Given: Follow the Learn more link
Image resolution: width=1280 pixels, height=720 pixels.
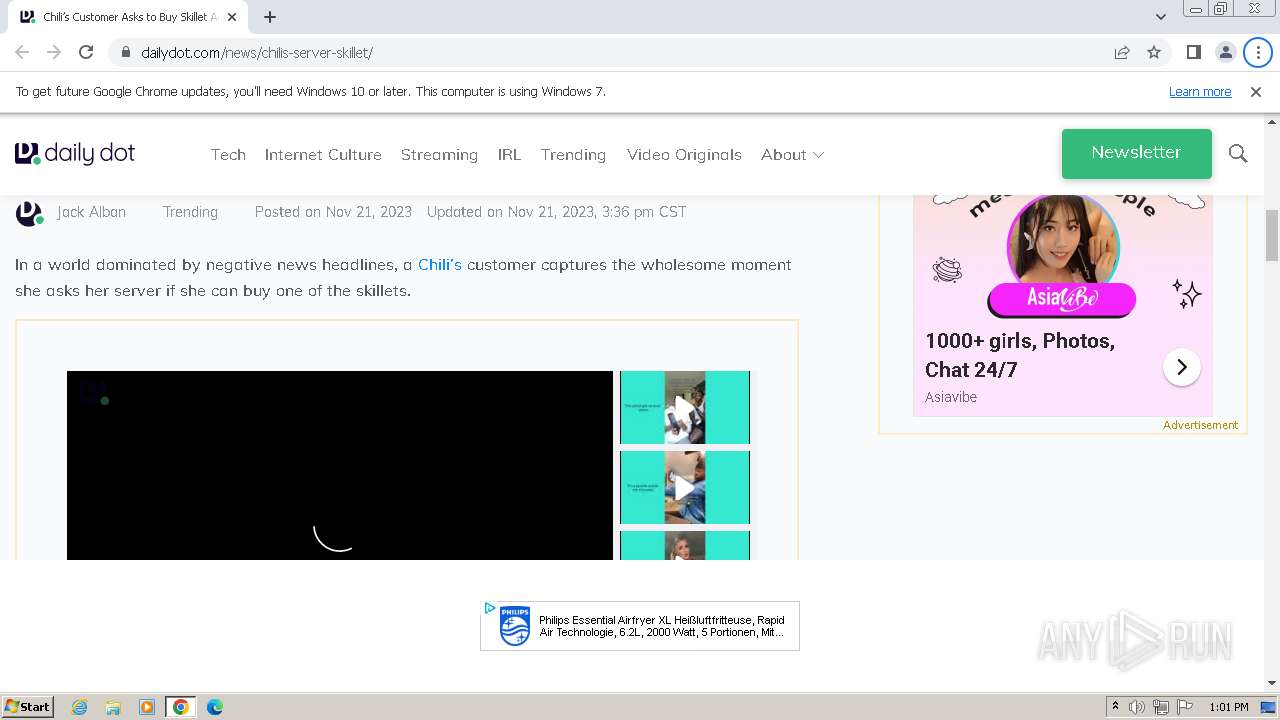Looking at the screenshot, I should click(x=1200, y=91).
